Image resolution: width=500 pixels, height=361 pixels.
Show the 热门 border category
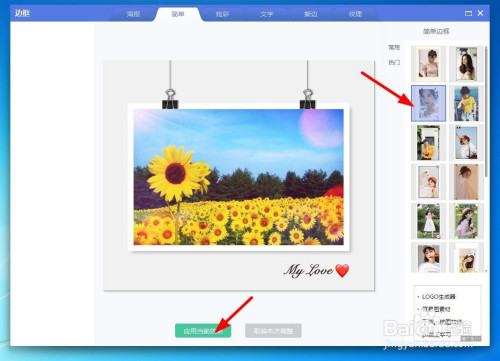394,62
